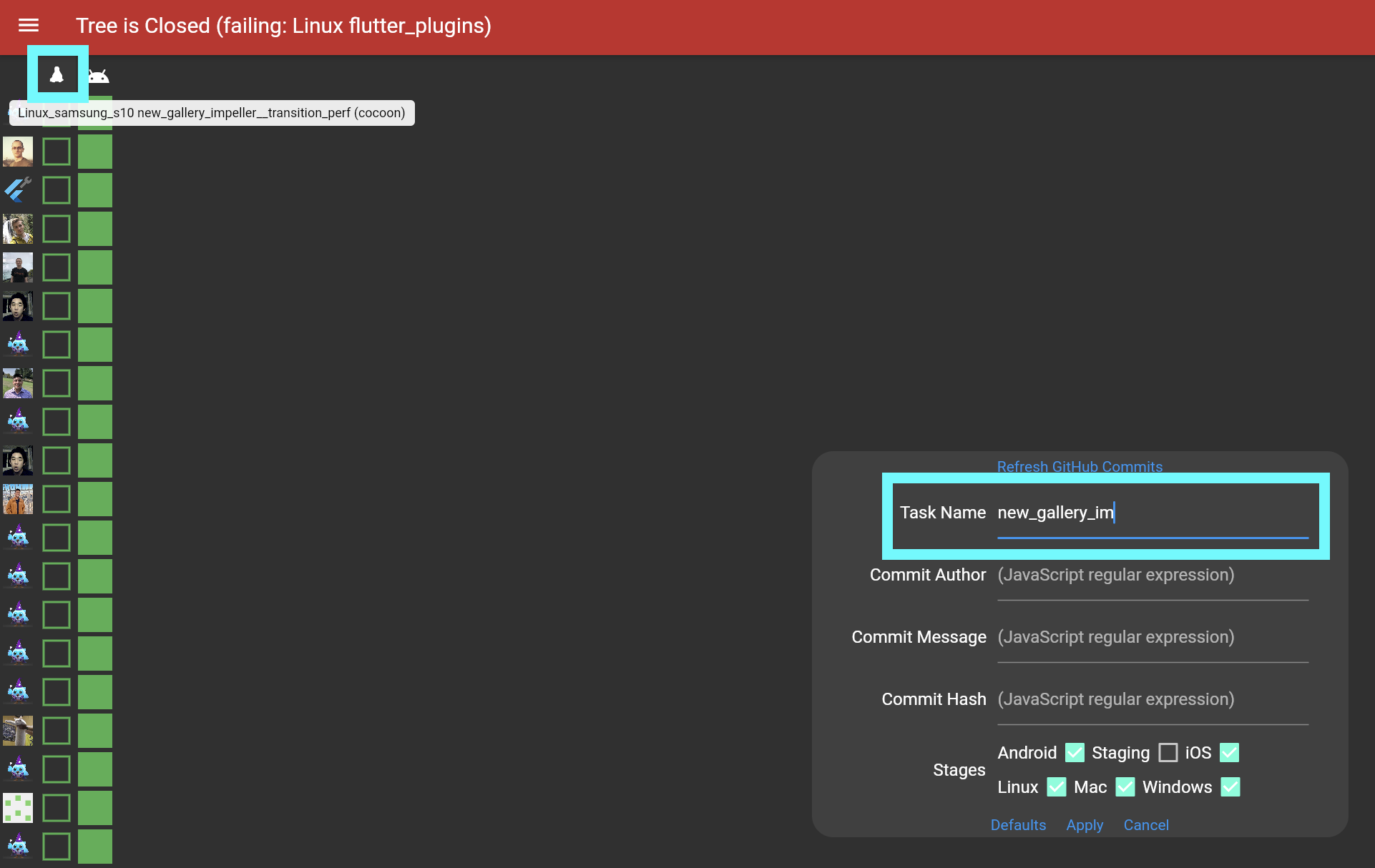Click the Android robot task column header icon
Screen dimensions: 1375x868
[99, 74]
